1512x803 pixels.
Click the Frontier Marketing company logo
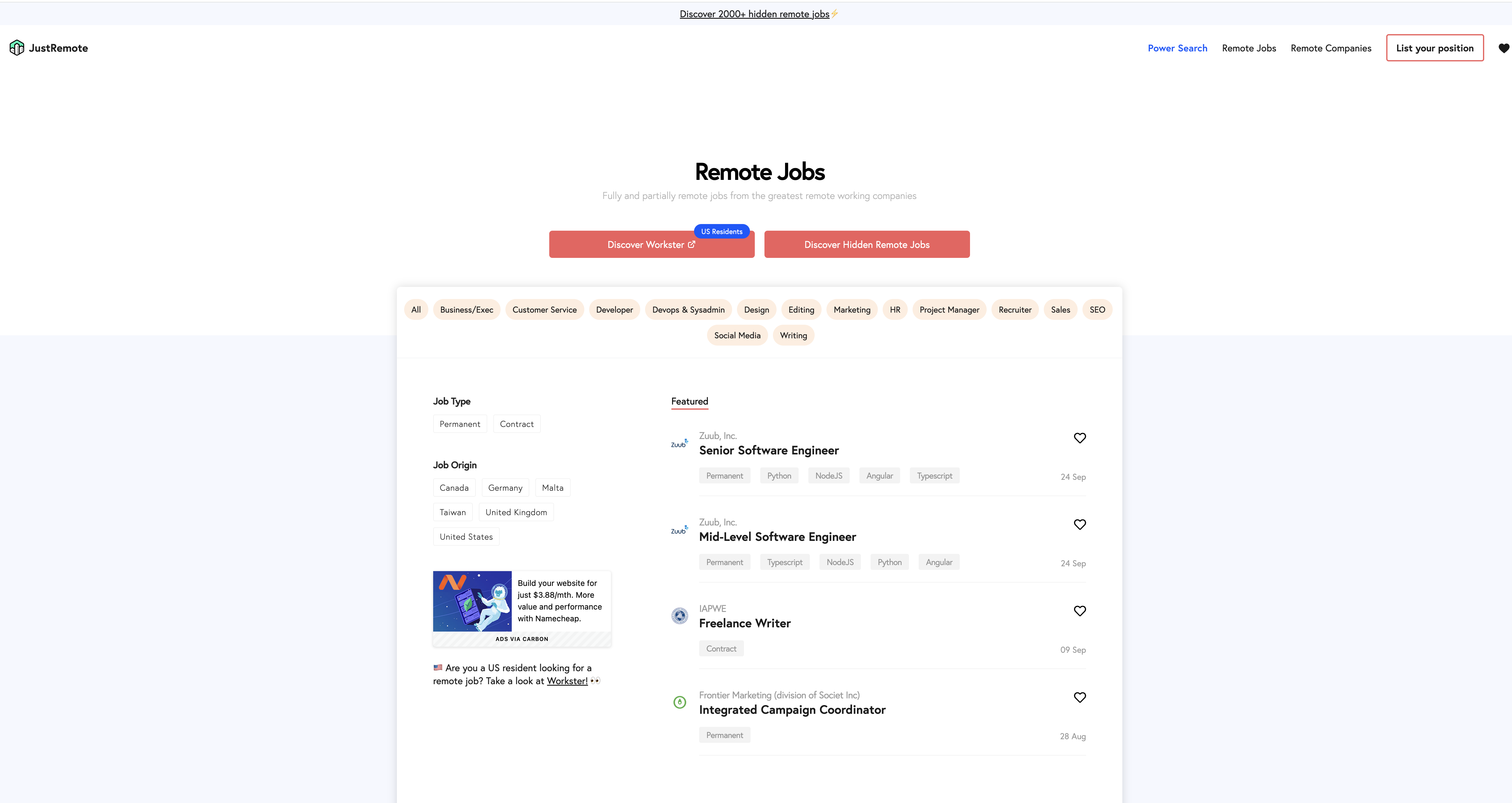[x=680, y=702]
